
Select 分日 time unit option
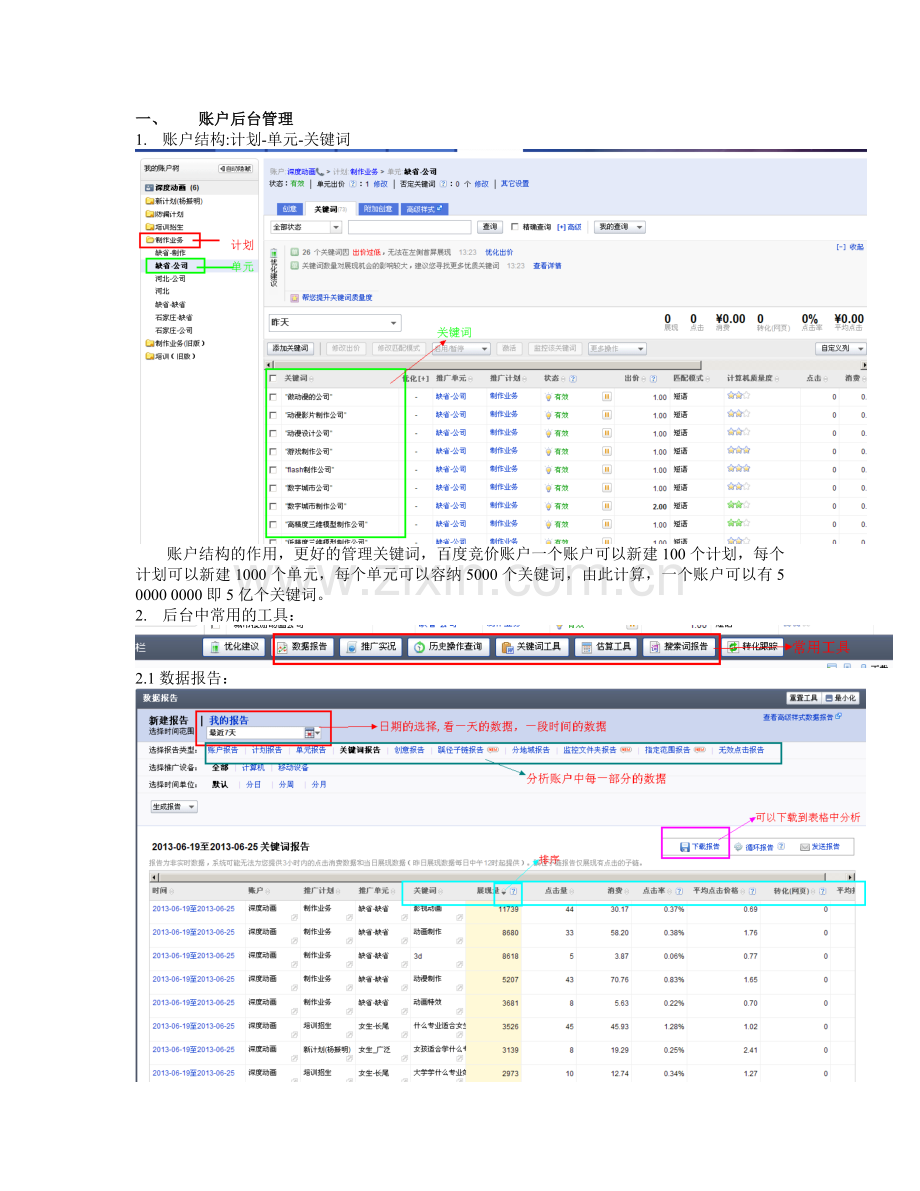click(x=253, y=785)
